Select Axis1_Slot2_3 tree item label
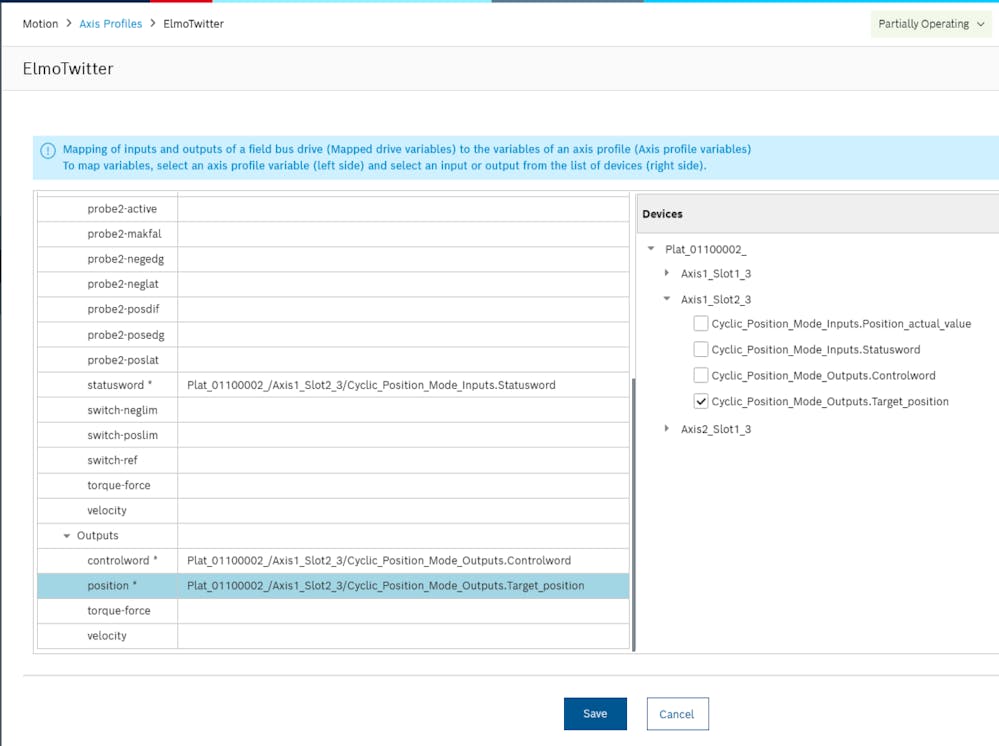Image resolution: width=999 pixels, height=746 pixels. coord(715,299)
